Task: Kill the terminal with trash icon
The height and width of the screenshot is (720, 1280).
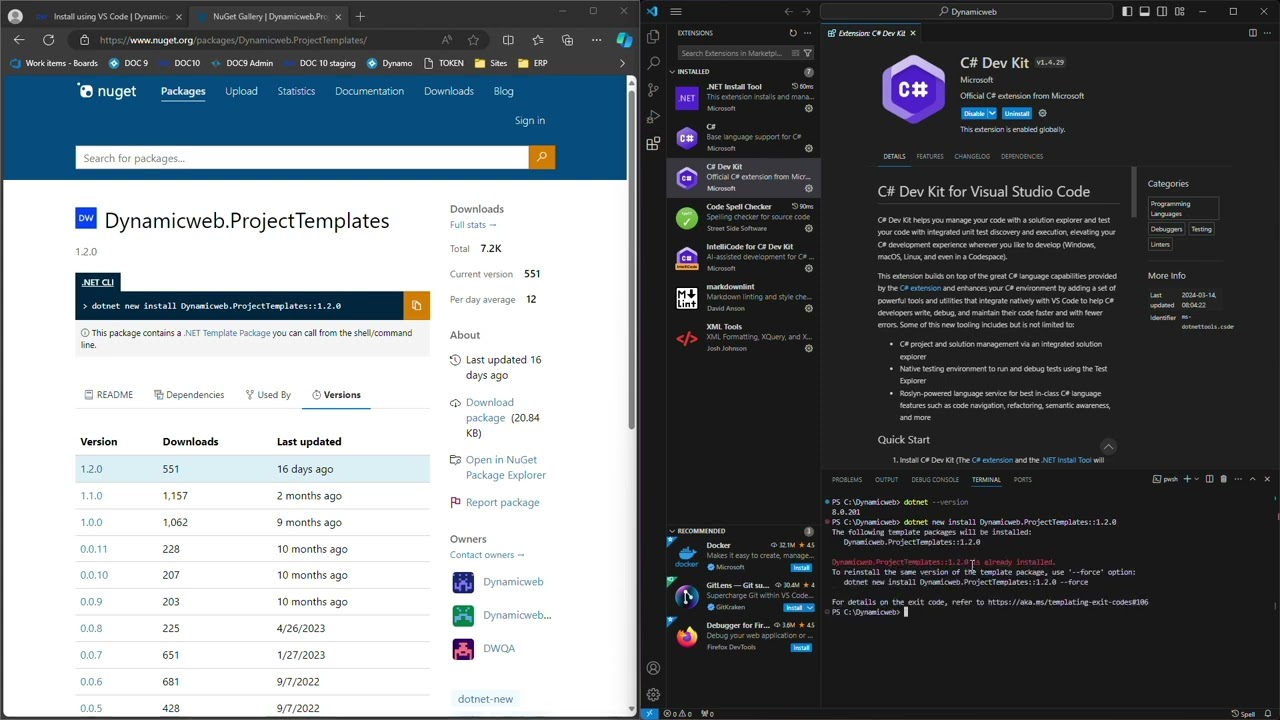Action: (x=1223, y=479)
